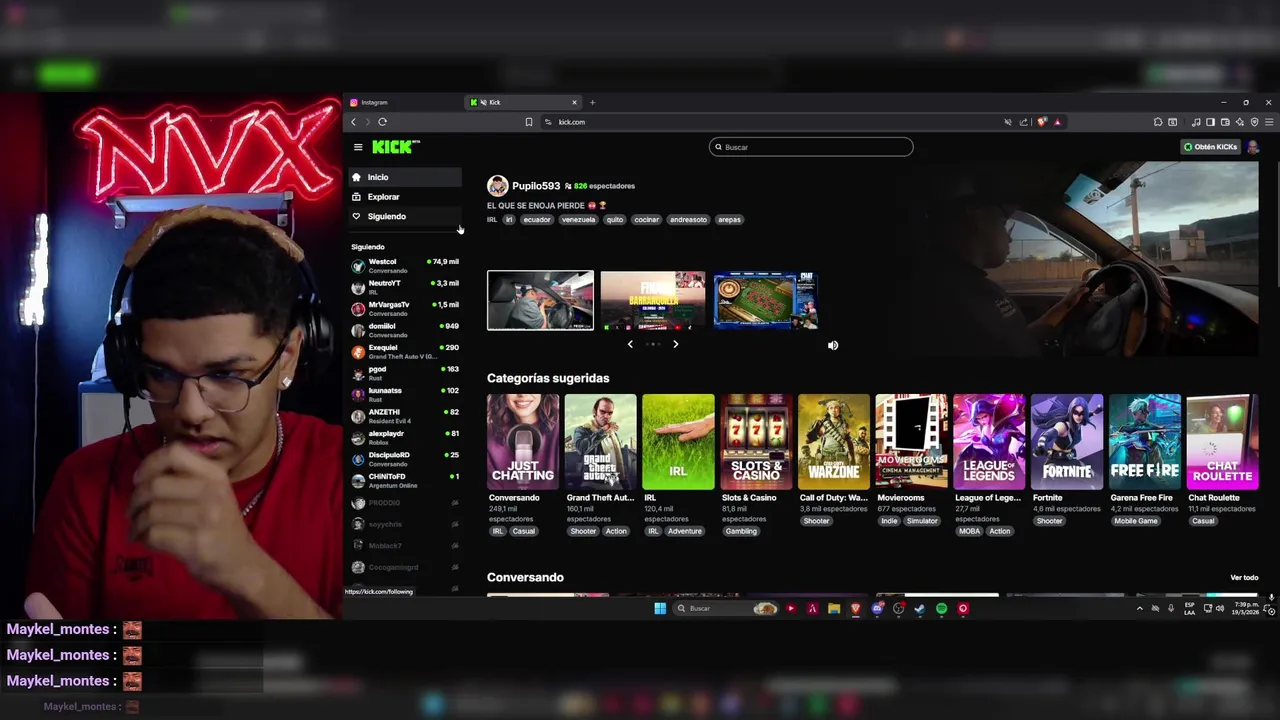Click the venezuela stream tag
1280x720 pixels.
578,220
